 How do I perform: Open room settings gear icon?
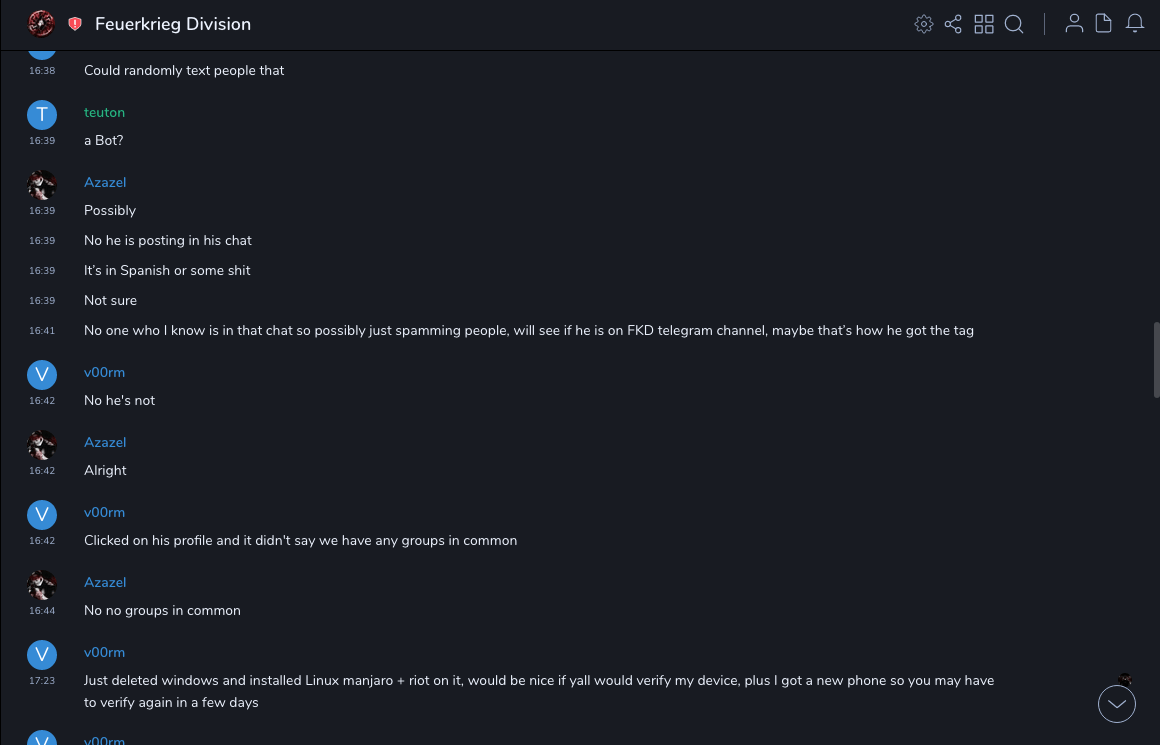924,24
